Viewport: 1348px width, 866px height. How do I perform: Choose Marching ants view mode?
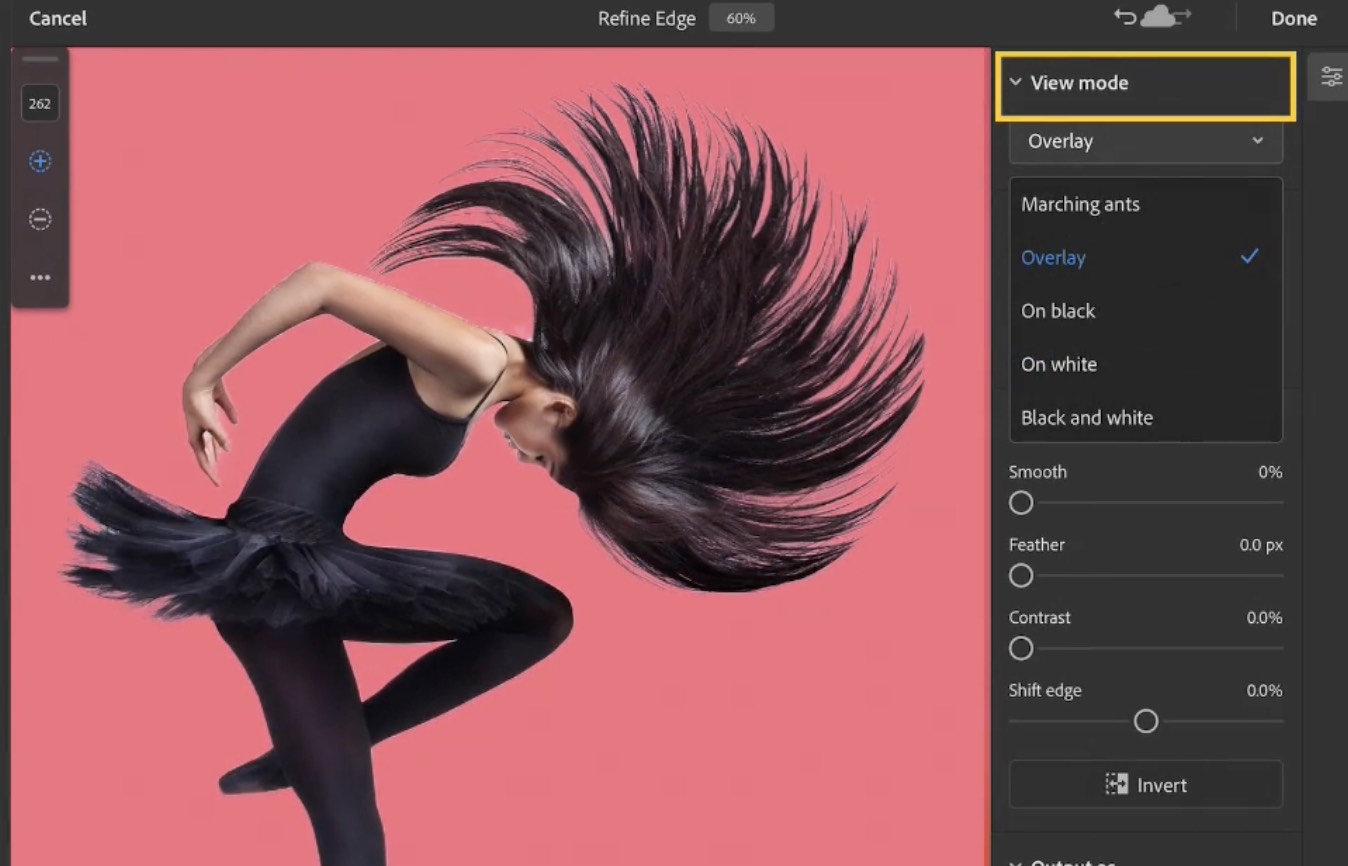point(1146,204)
